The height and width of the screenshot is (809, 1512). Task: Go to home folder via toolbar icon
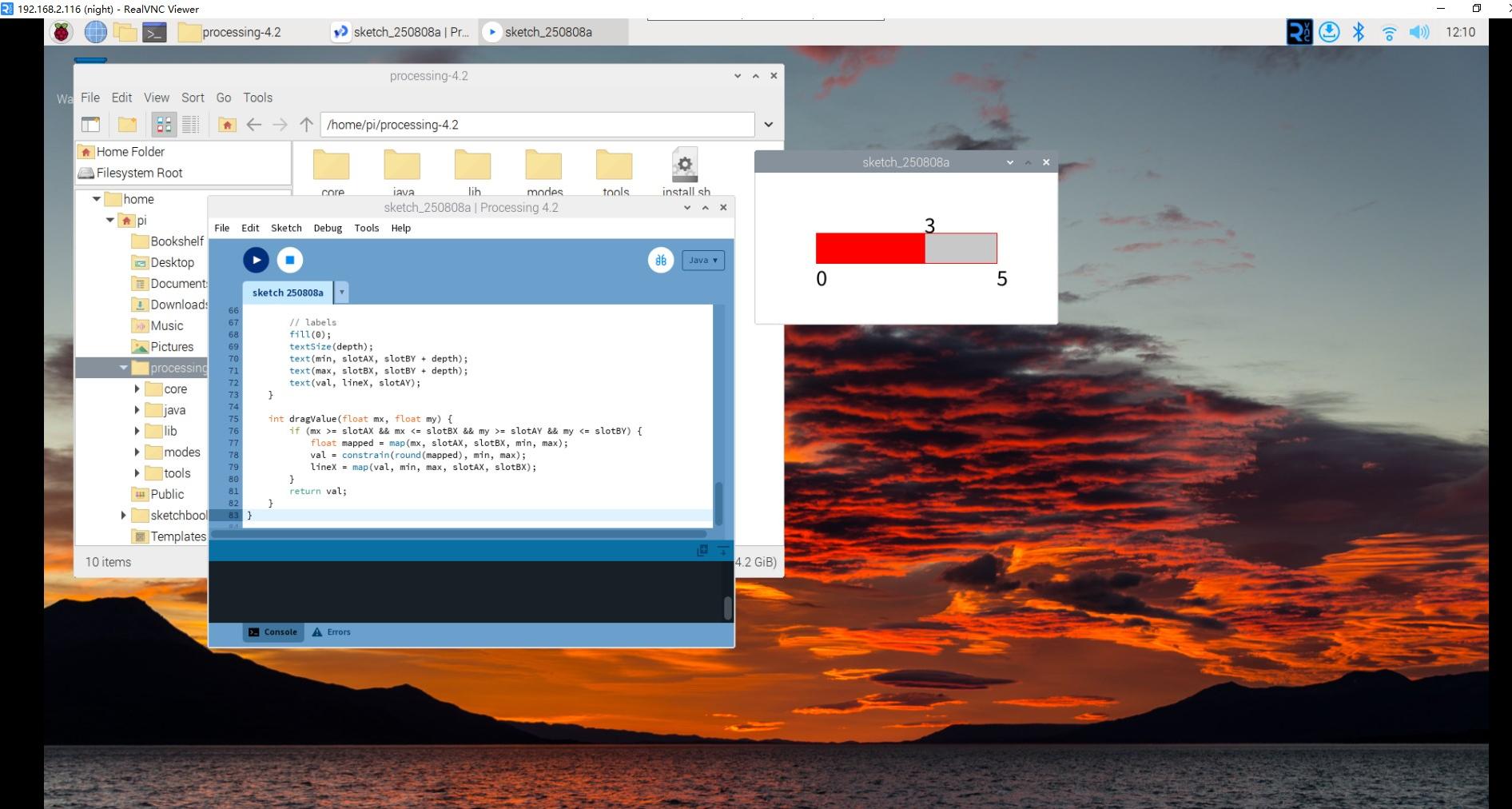click(227, 125)
